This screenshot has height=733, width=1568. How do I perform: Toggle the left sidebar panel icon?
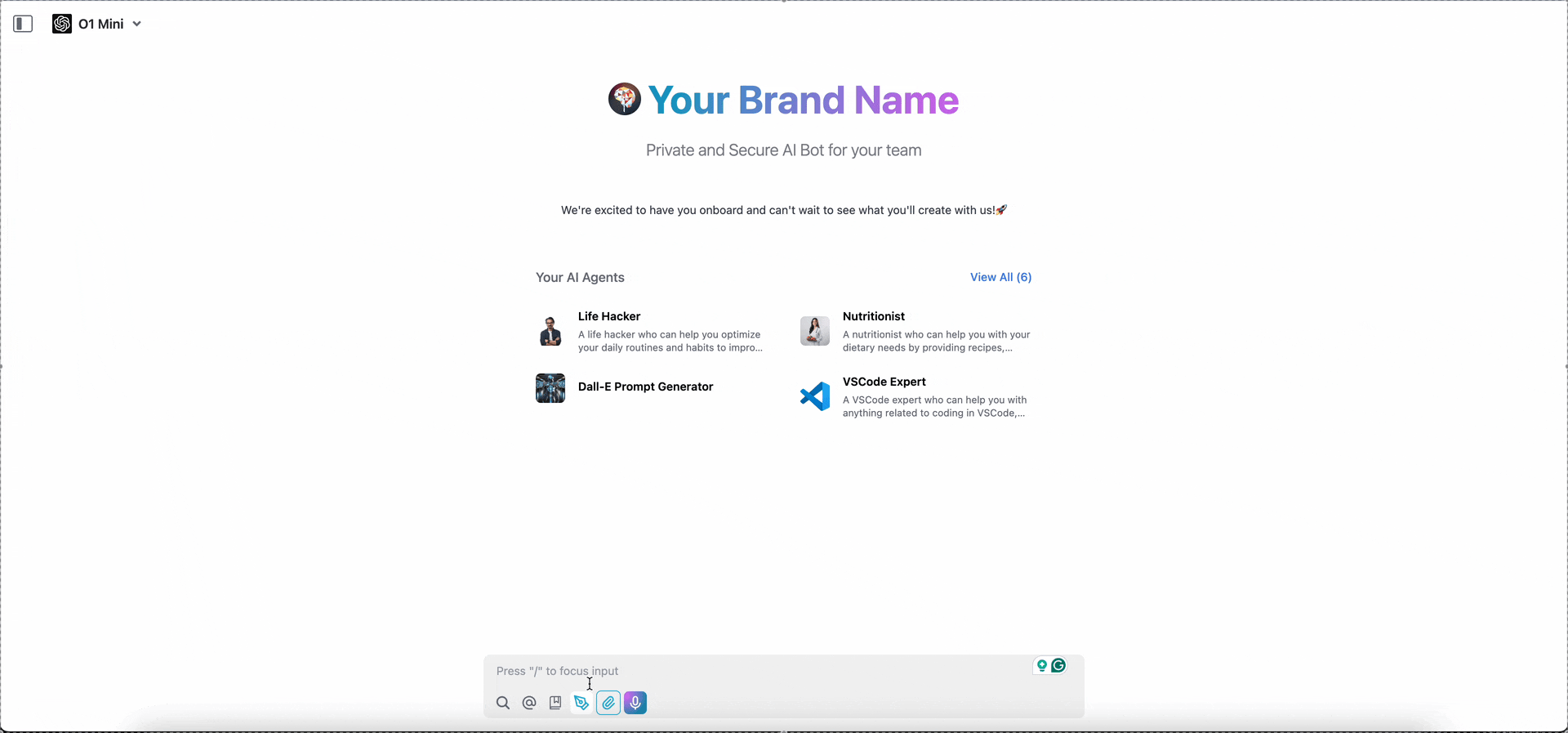coord(23,25)
